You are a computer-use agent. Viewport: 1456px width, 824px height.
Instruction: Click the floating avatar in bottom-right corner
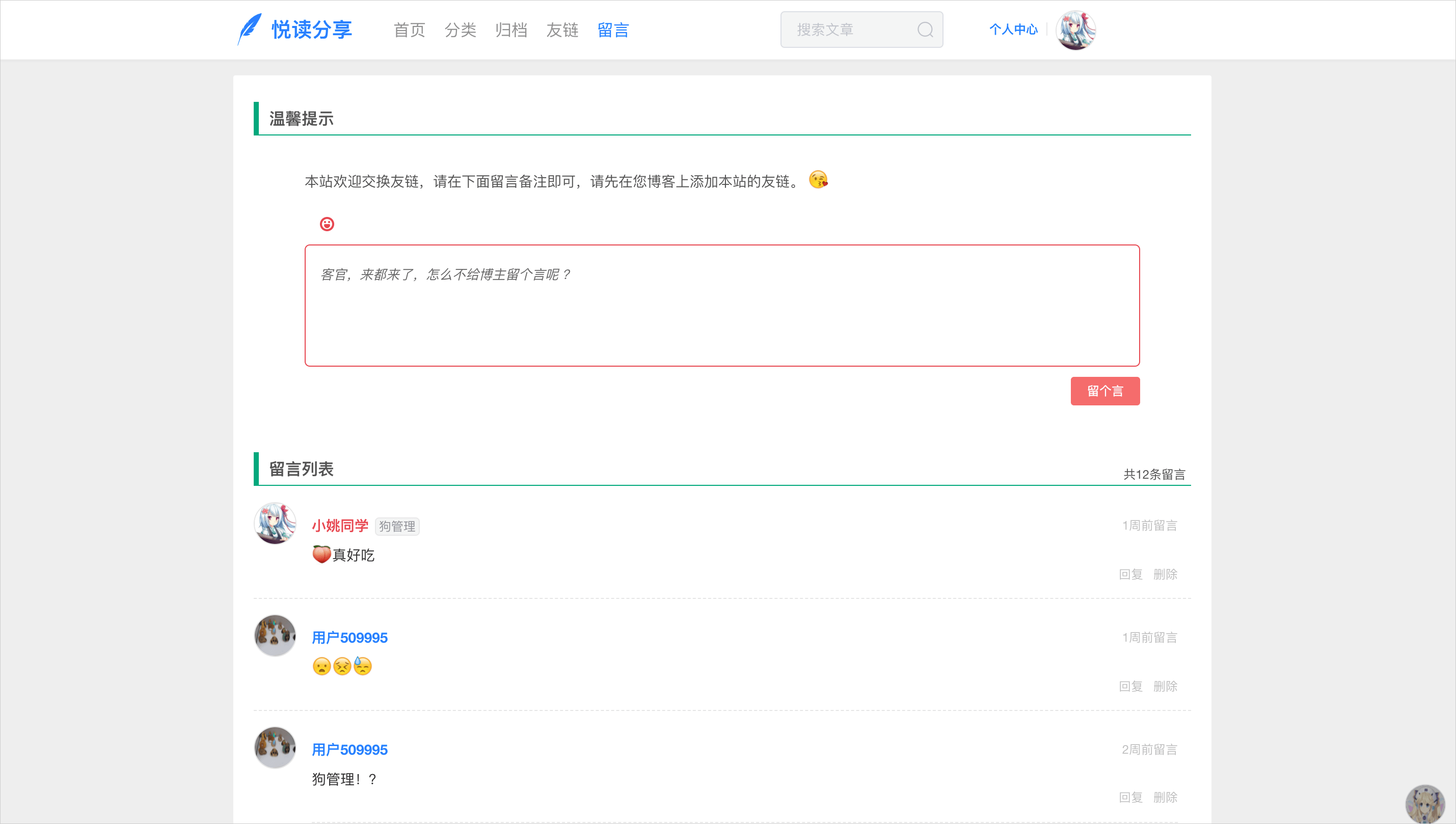[1424, 804]
